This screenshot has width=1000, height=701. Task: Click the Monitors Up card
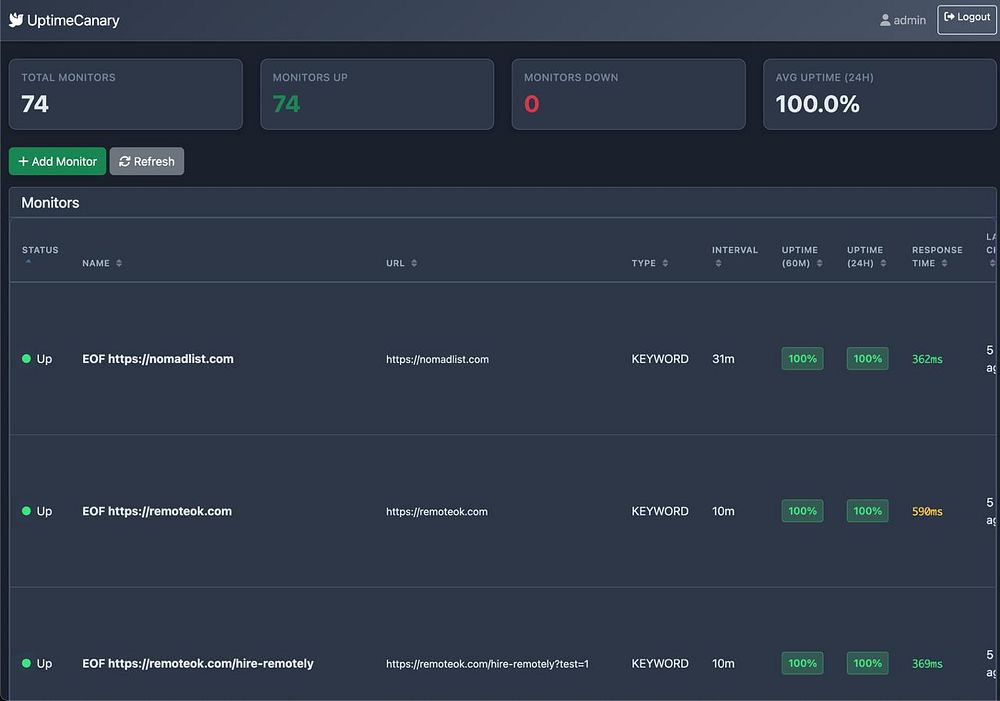point(377,94)
